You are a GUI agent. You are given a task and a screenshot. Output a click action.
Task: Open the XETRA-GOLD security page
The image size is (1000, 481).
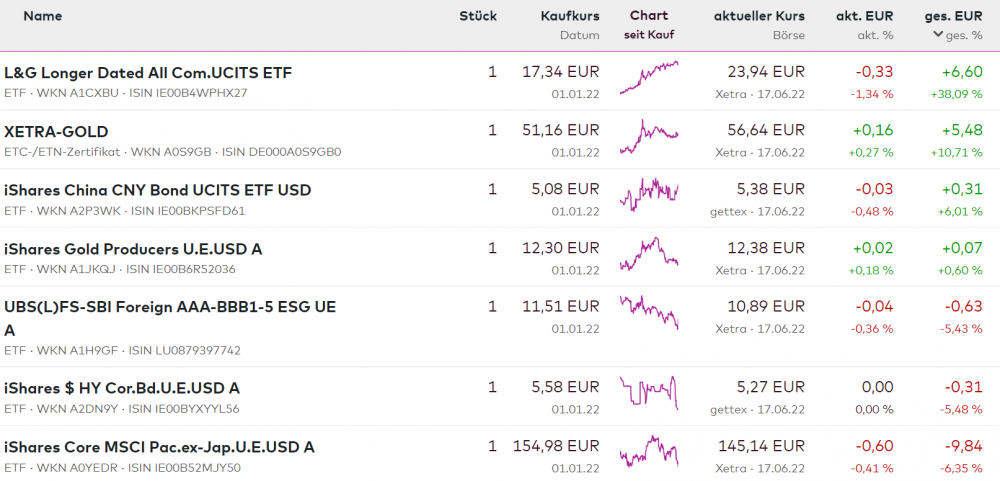(x=56, y=132)
